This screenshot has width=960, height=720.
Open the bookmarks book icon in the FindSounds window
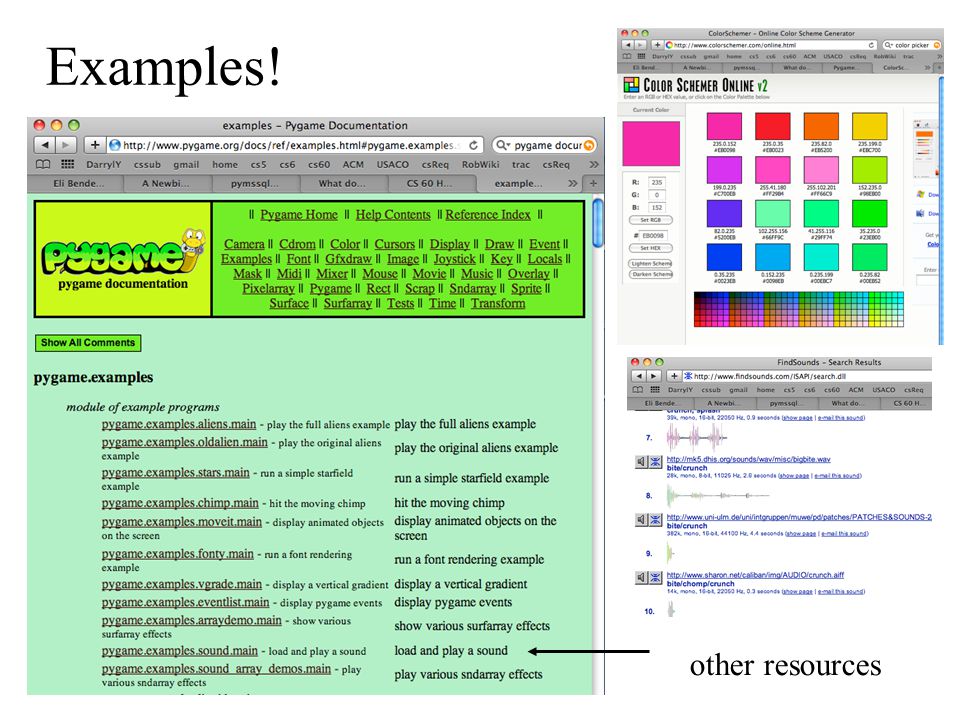point(637,389)
